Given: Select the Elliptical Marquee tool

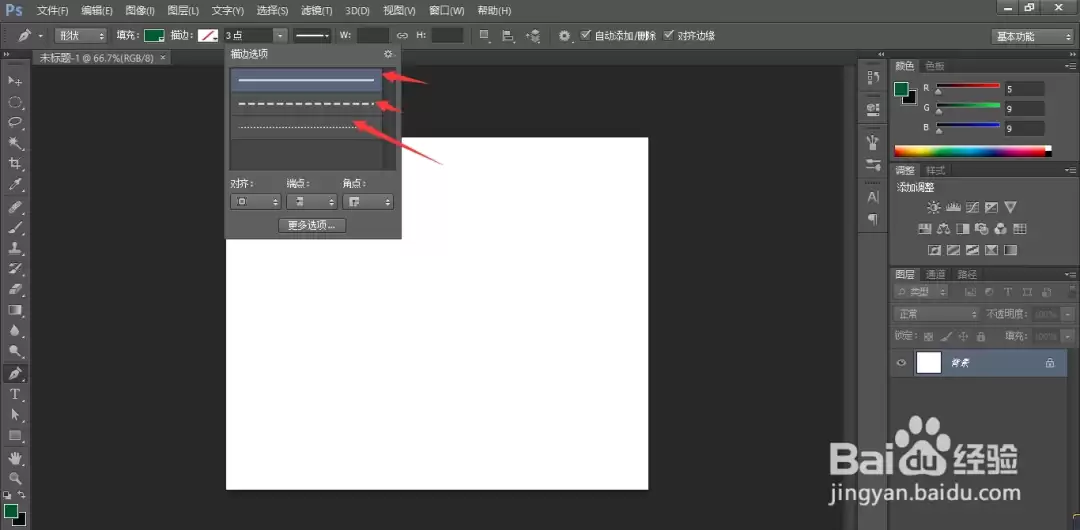Looking at the screenshot, I should [14, 102].
